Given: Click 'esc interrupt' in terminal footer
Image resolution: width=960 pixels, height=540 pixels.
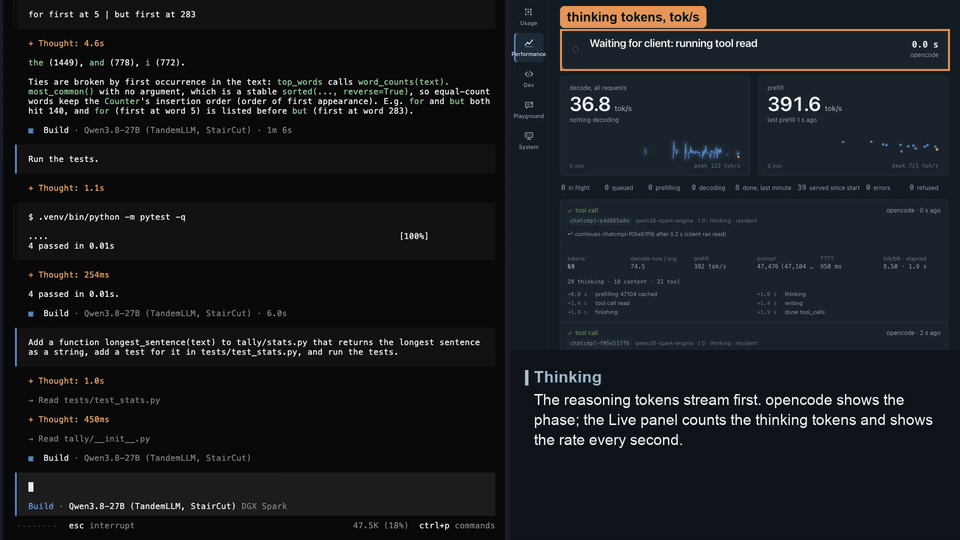Looking at the screenshot, I should 102,525.
